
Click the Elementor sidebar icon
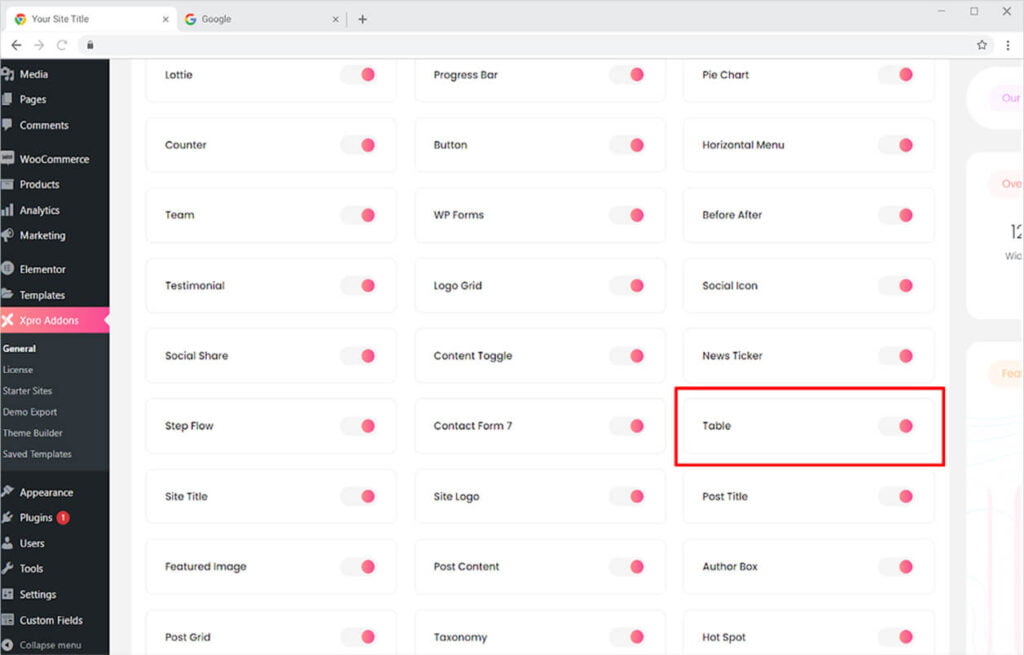coord(7,269)
